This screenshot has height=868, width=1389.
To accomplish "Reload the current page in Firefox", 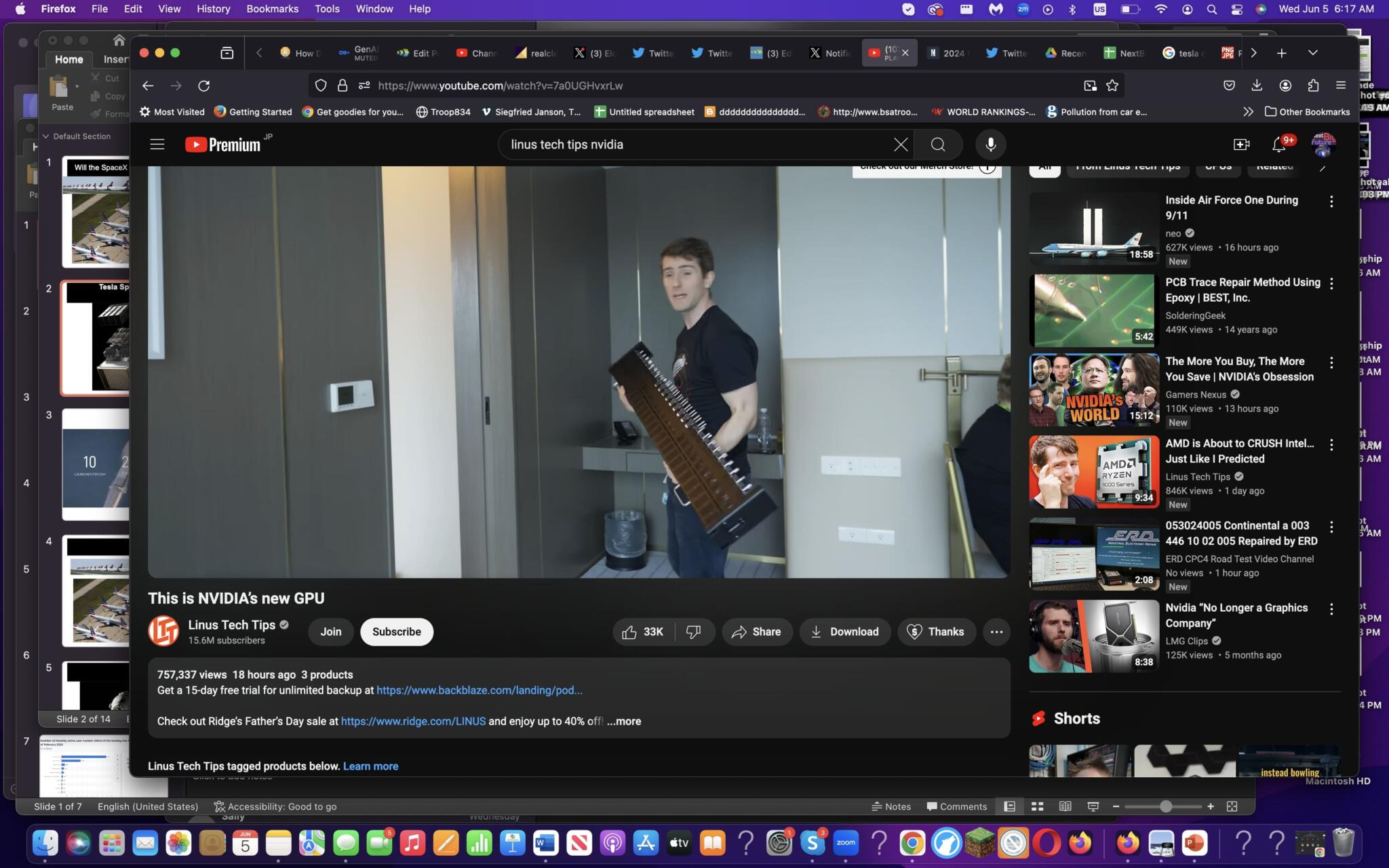I will pyautogui.click(x=203, y=85).
